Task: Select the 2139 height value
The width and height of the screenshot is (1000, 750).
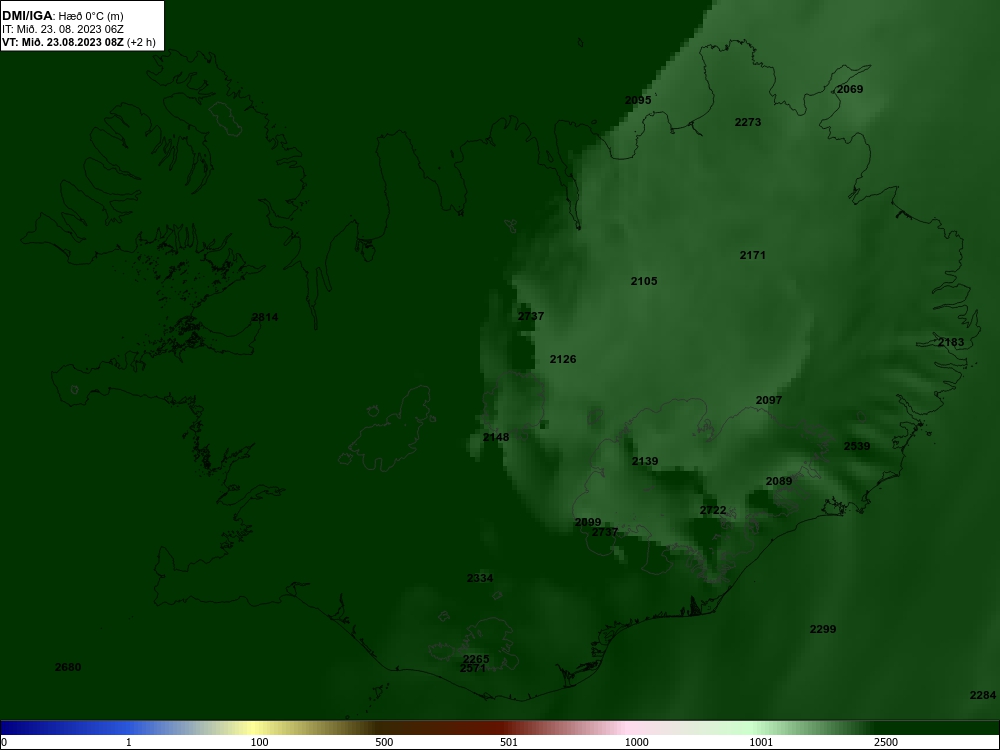Action: (x=645, y=461)
